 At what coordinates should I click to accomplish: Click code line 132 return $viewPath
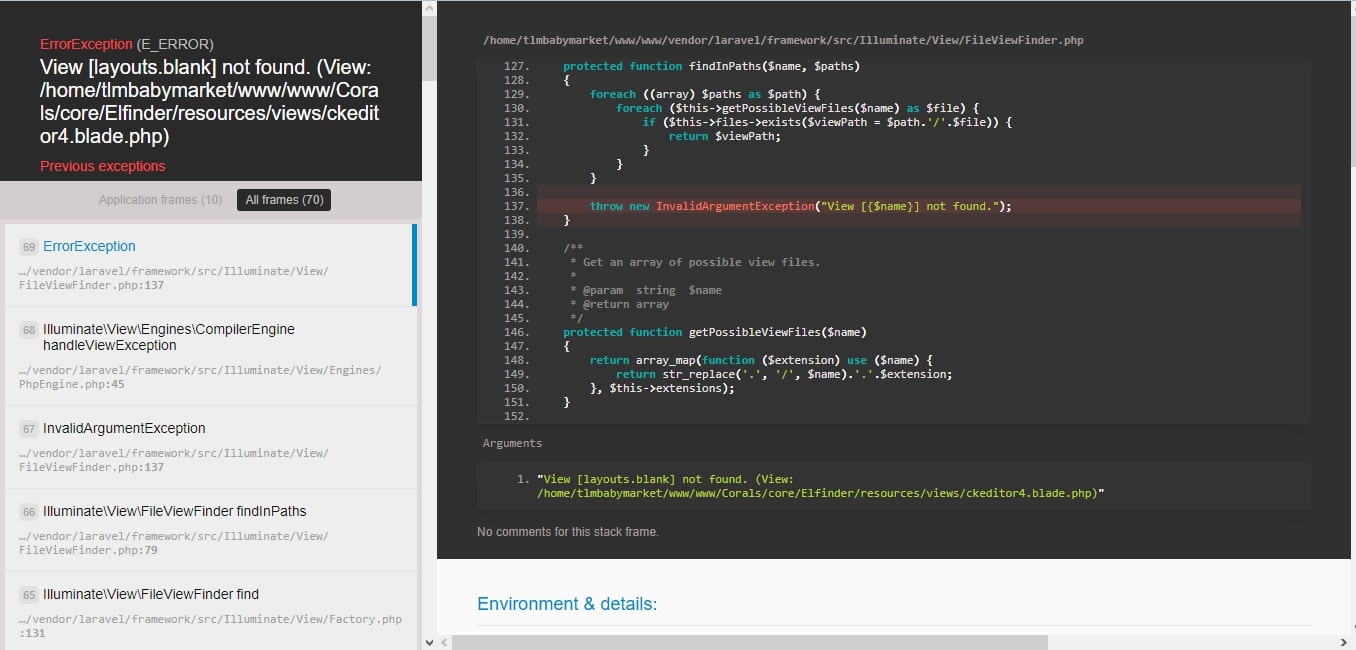point(724,136)
